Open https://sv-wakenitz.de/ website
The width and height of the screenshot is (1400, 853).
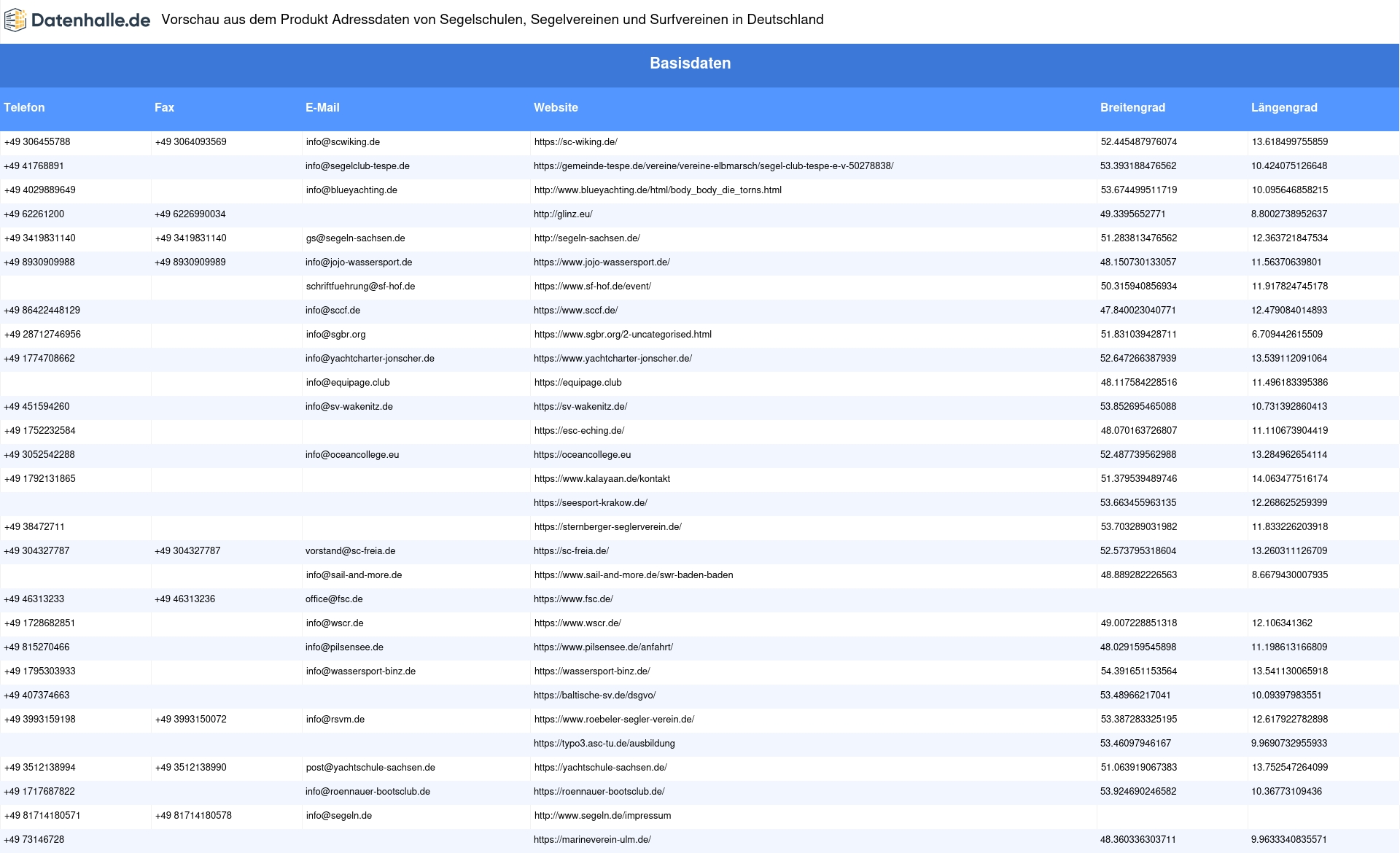pyautogui.click(x=580, y=407)
